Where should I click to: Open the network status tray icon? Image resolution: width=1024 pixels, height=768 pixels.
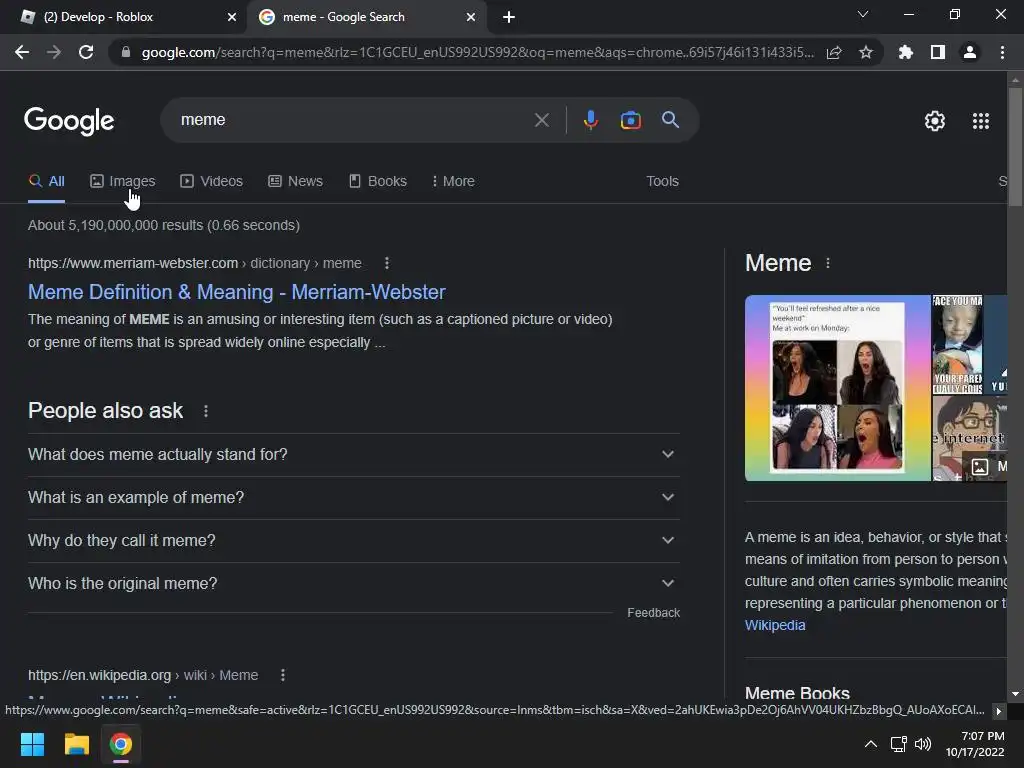[x=899, y=744]
